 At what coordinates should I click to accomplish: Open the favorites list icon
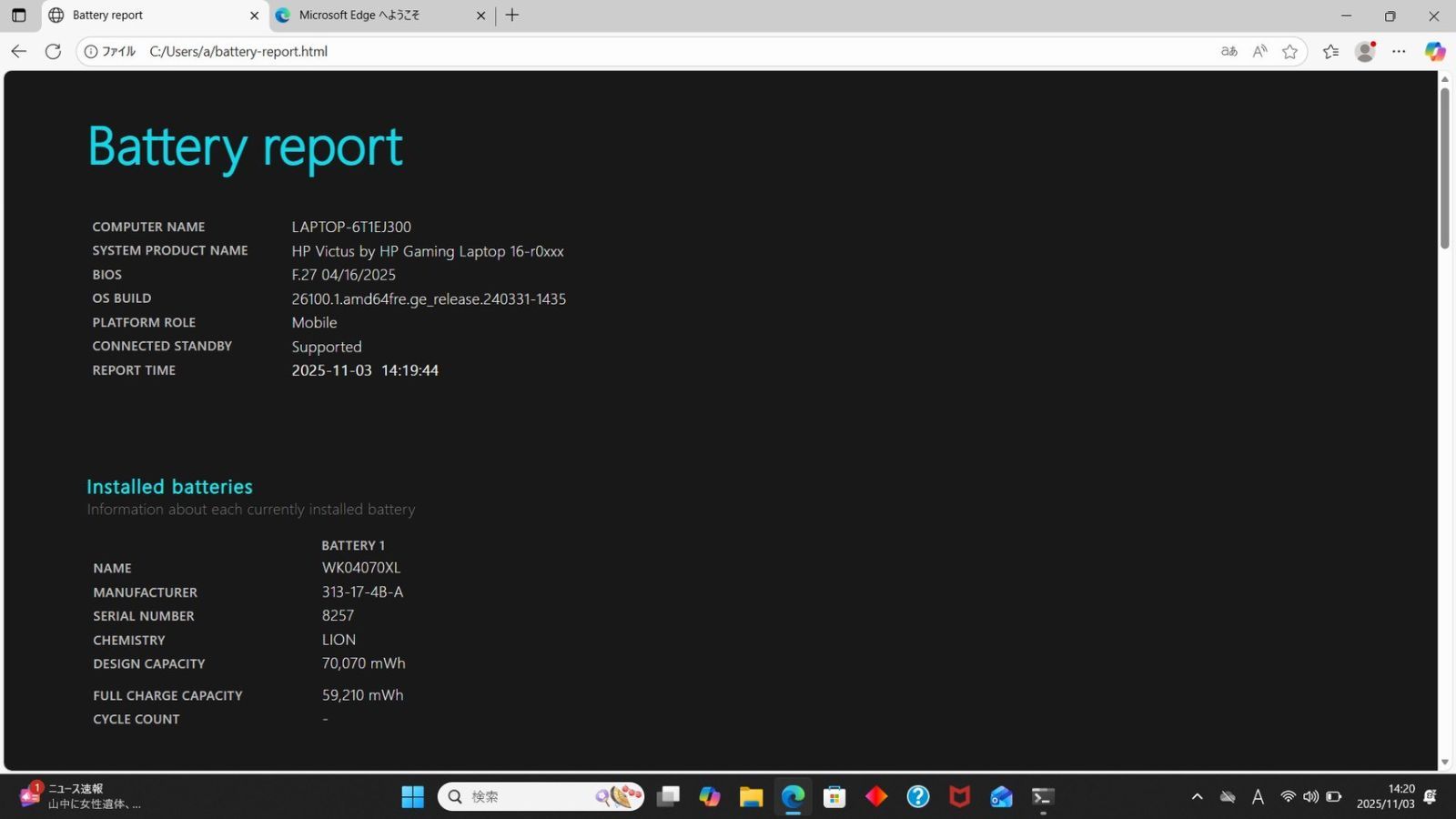coord(1330,52)
